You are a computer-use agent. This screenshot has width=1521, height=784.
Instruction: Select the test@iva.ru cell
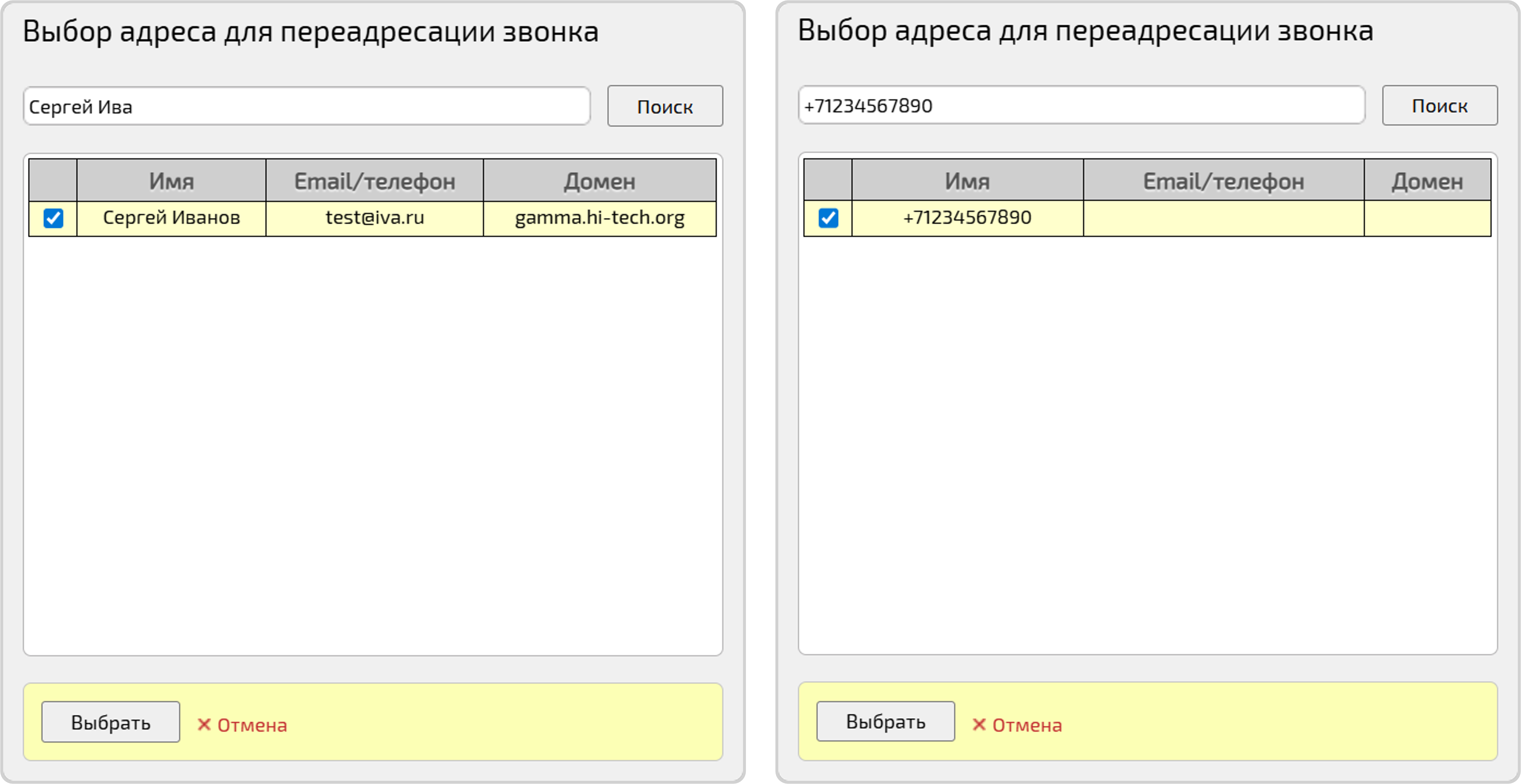click(x=374, y=218)
